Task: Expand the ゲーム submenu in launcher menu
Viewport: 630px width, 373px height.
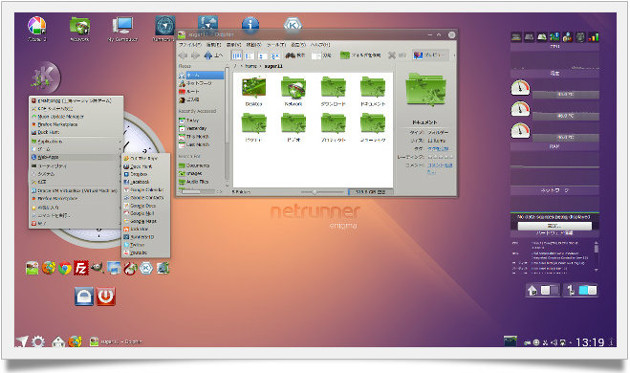Action: point(76,149)
